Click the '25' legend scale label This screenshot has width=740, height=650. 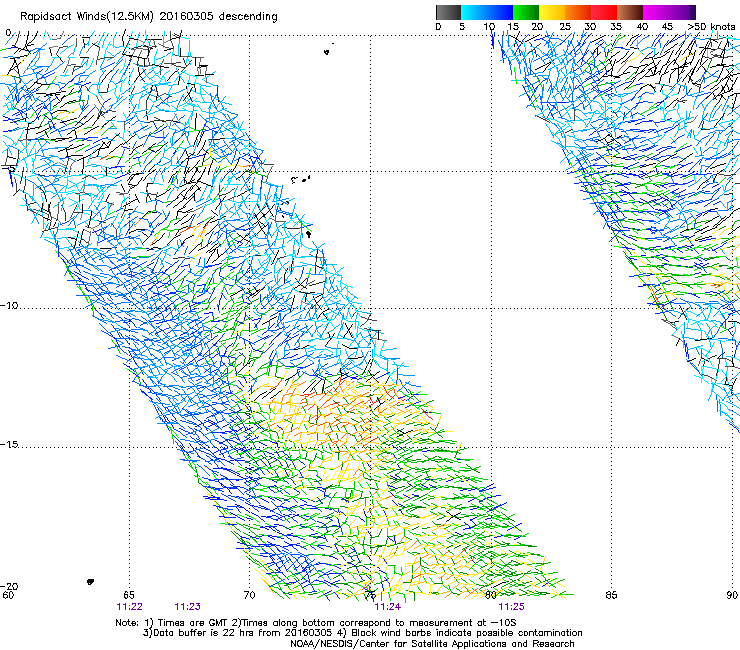pyautogui.click(x=564, y=26)
